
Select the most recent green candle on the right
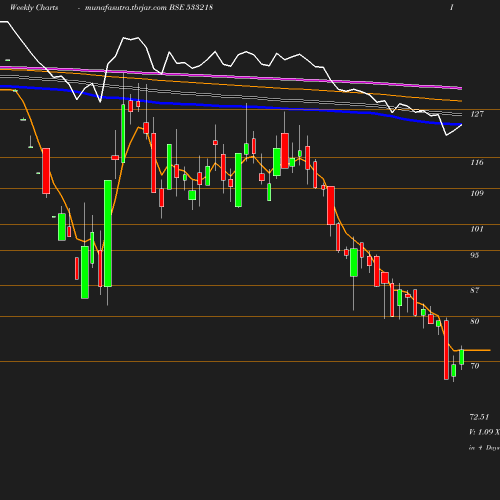[462, 357]
